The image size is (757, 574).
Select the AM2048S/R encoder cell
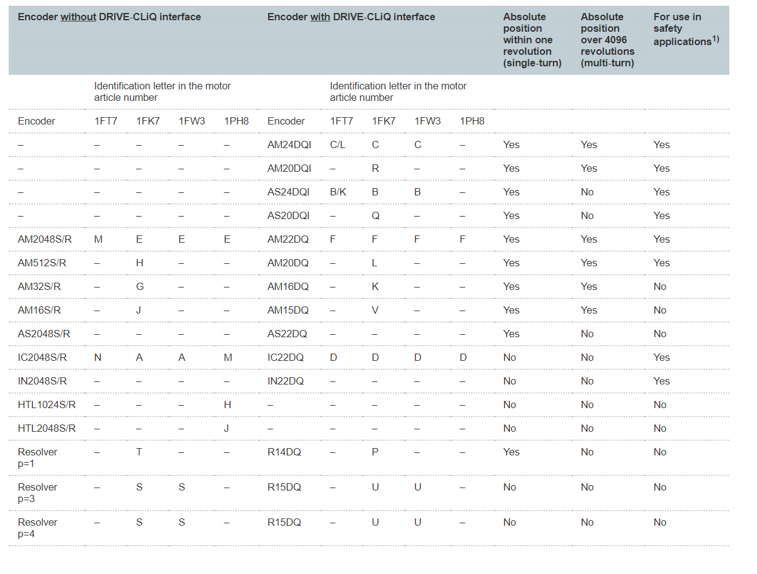[44, 239]
